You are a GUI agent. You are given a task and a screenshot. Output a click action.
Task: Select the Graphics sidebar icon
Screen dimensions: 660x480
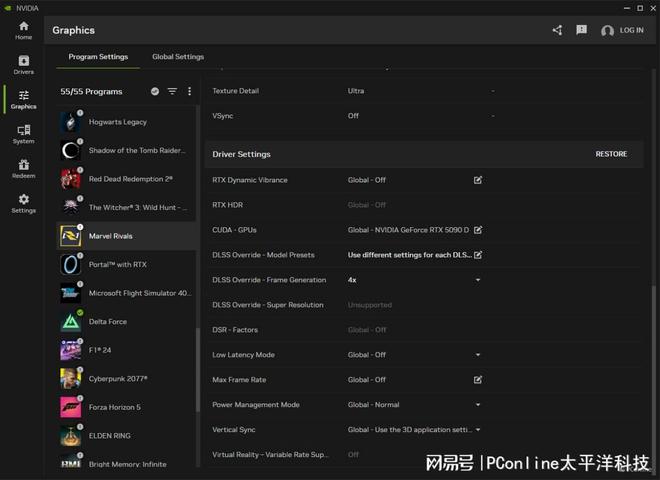point(24,99)
